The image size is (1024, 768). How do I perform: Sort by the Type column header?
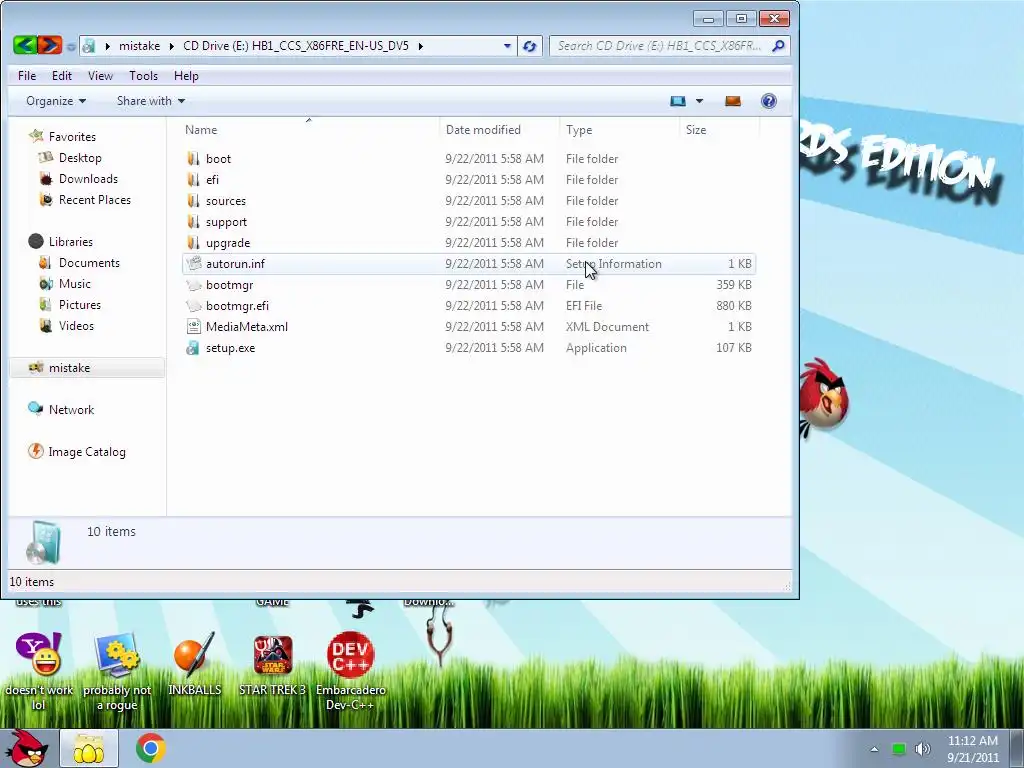tap(620, 130)
